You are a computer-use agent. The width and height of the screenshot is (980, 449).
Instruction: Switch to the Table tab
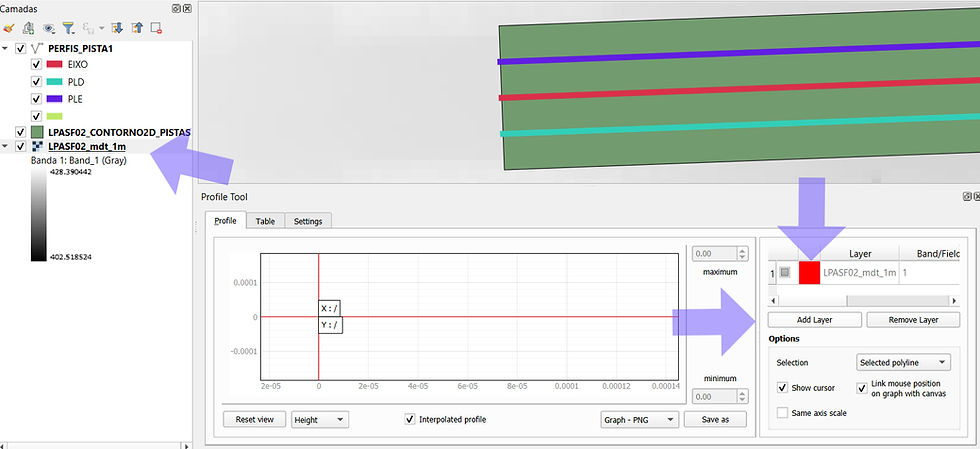click(266, 221)
